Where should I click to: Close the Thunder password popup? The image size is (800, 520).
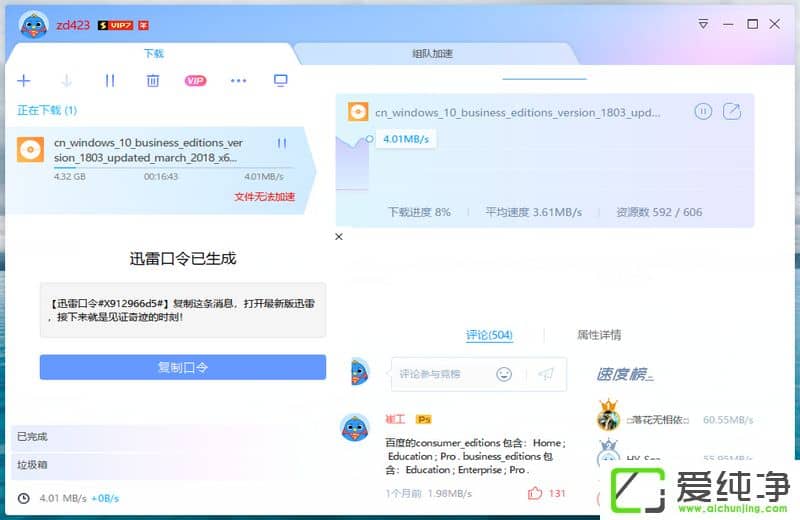coord(339,237)
